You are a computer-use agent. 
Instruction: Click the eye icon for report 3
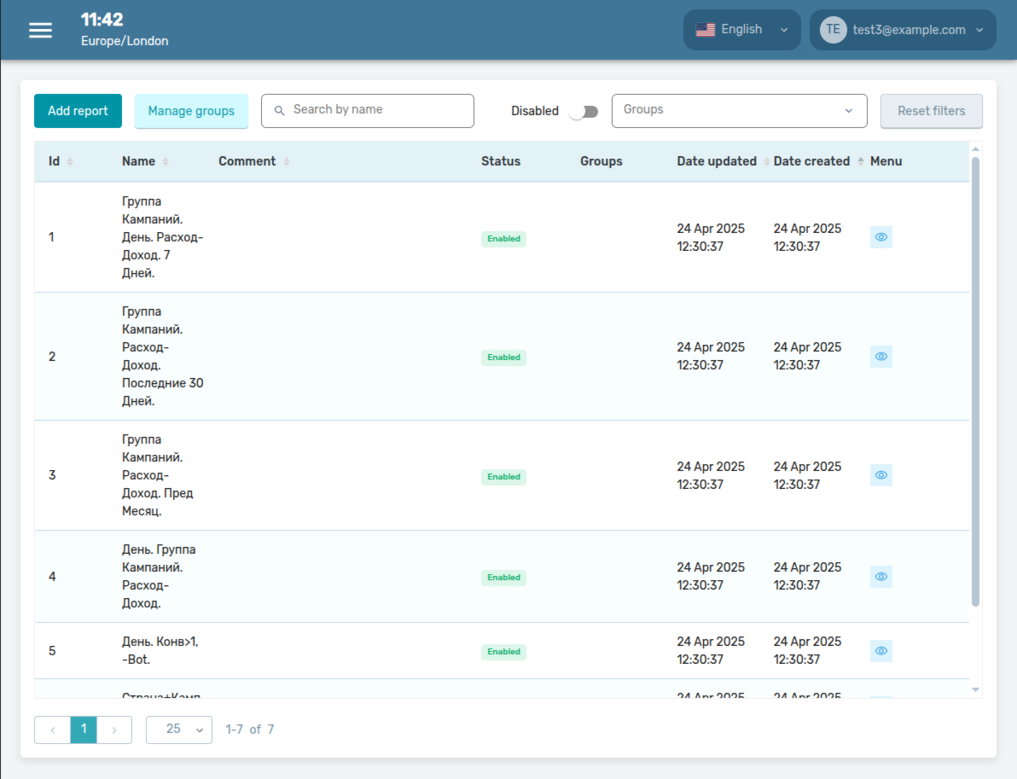[881, 476]
